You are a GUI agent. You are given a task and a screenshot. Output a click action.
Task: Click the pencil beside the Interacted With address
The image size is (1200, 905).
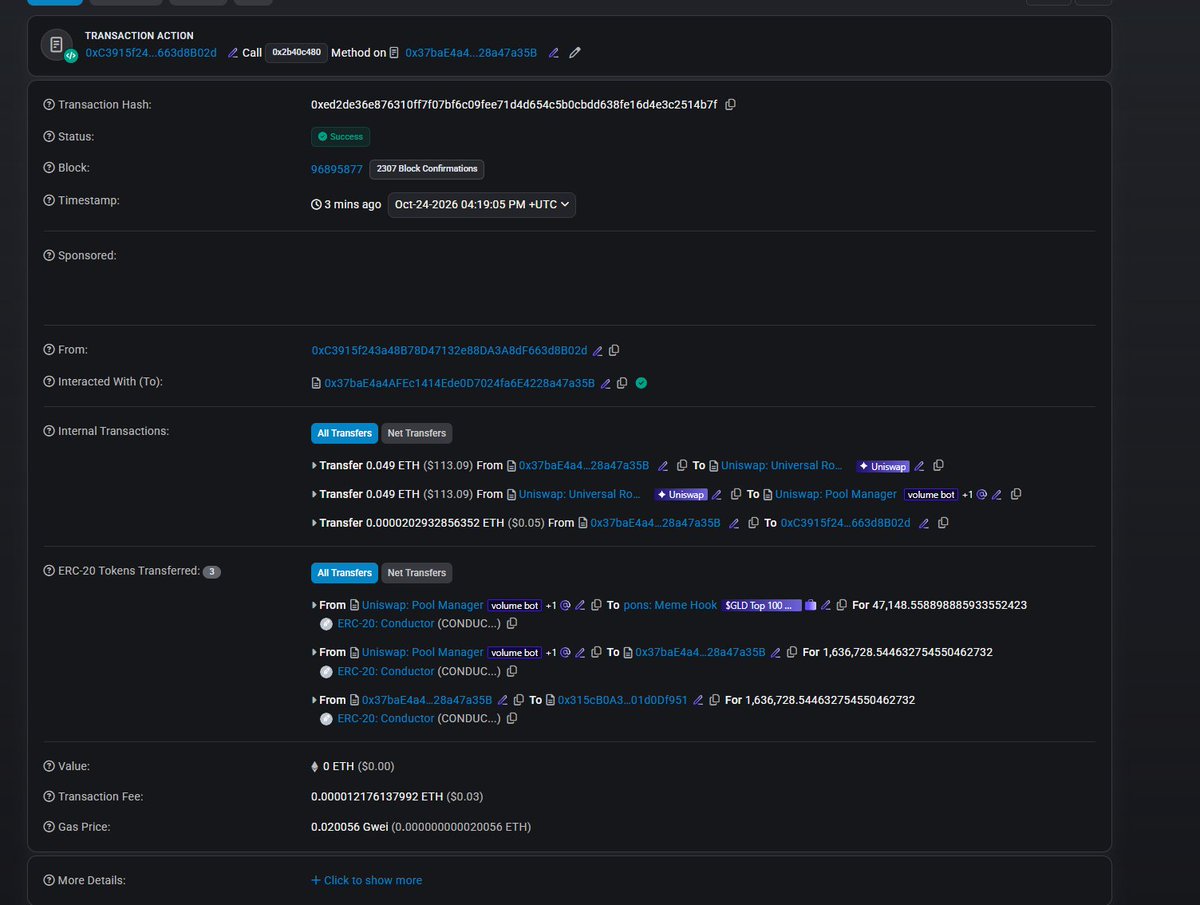click(x=605, y=383)
